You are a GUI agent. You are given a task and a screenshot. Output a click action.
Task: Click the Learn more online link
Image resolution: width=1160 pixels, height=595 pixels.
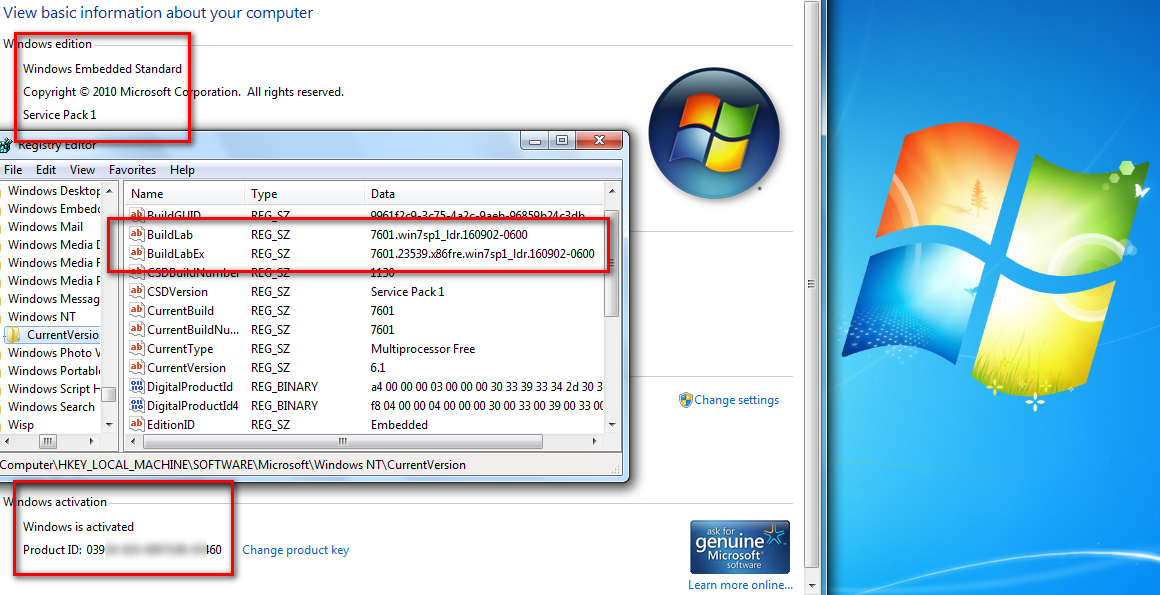click(x=740, y=585)
